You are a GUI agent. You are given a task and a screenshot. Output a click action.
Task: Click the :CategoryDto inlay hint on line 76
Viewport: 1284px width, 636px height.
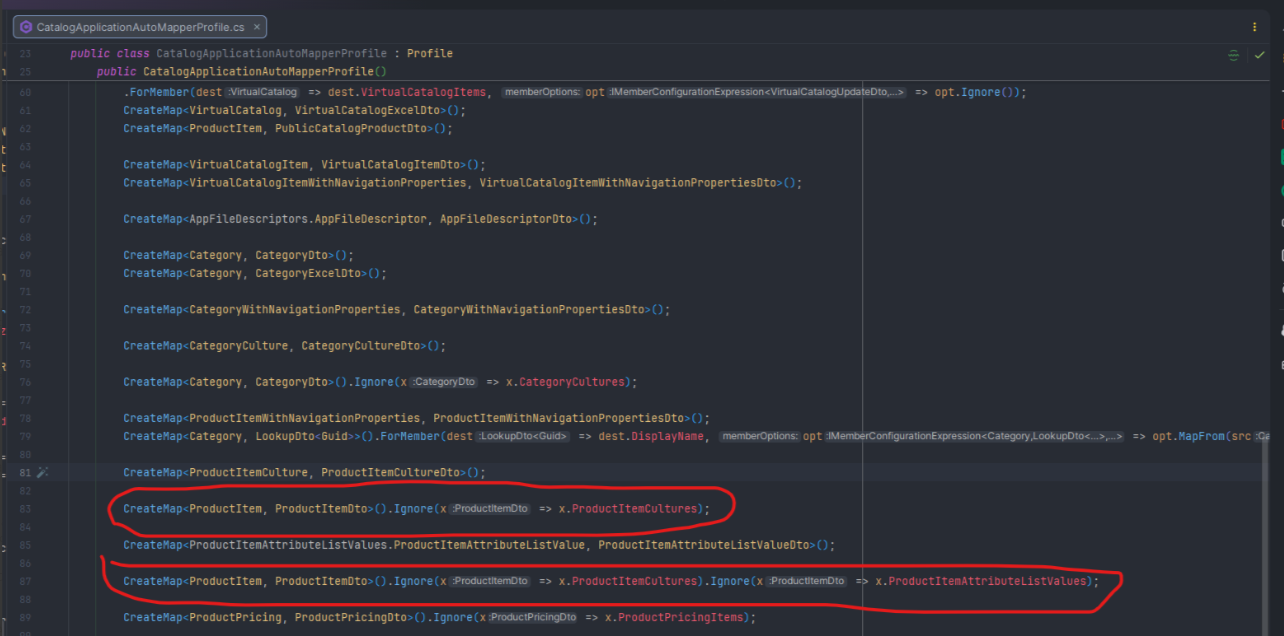[443, 382]
